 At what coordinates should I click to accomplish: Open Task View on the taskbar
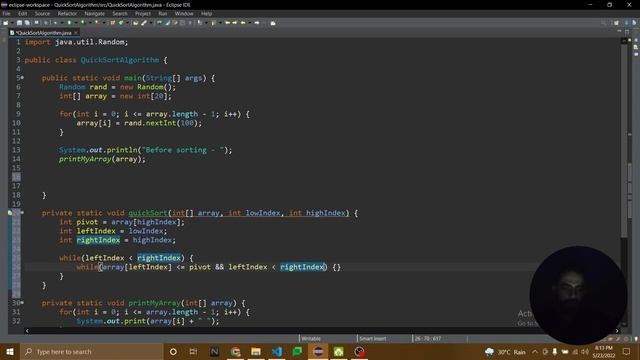tap(193, 351)
